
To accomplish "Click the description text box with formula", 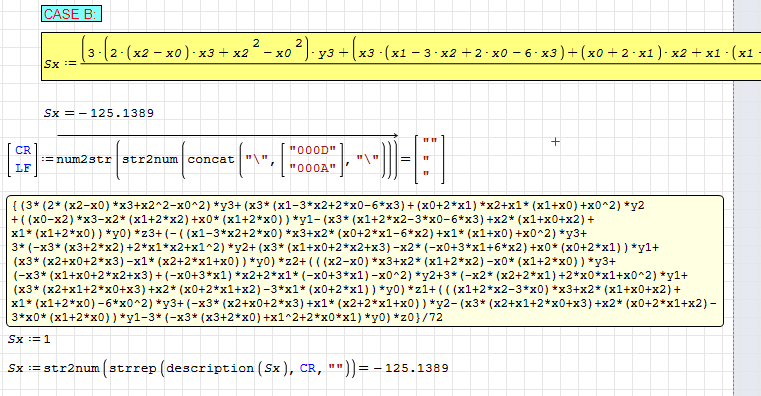I will [x=365, y=261].
